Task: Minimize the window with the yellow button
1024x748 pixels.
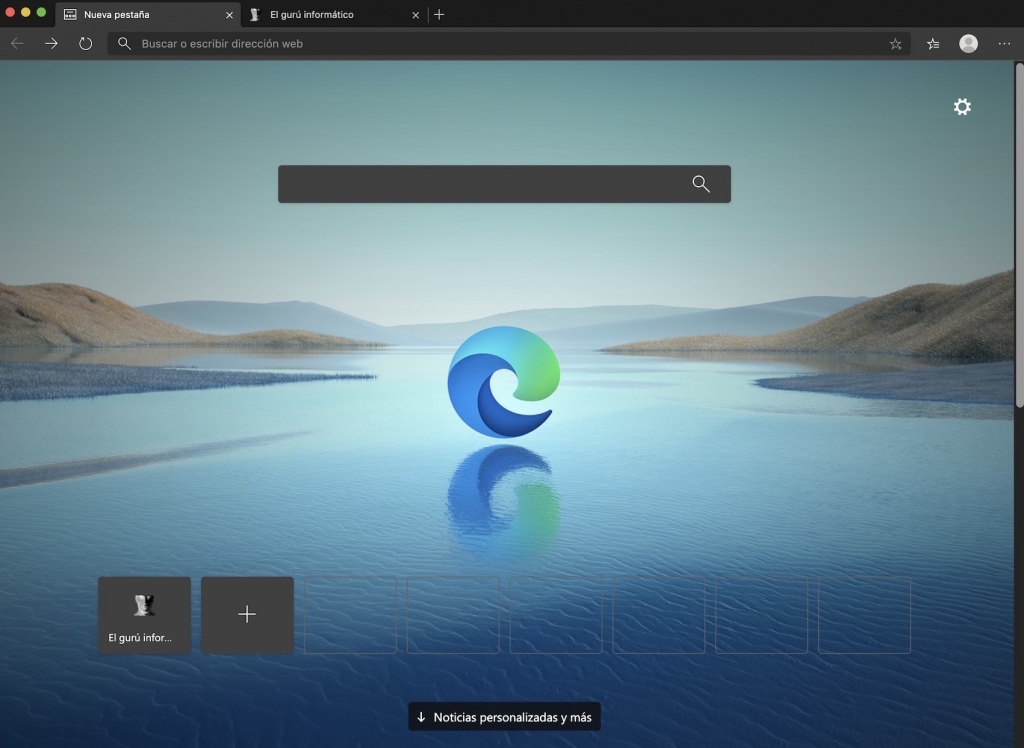Action: point(25,12)
